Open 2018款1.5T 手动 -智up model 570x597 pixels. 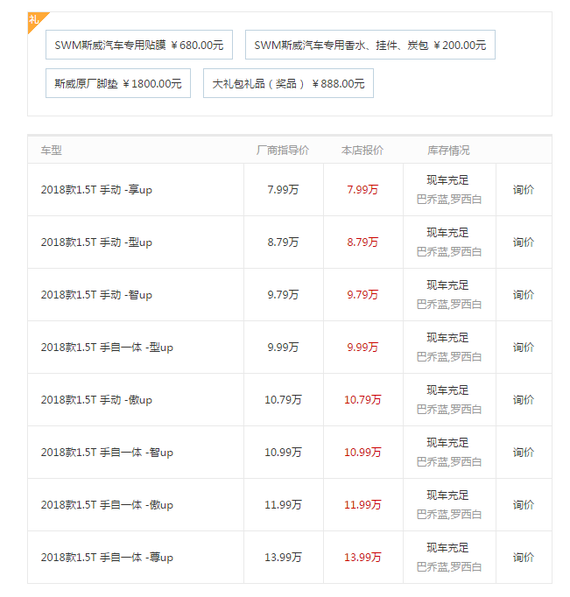(96, 295)
